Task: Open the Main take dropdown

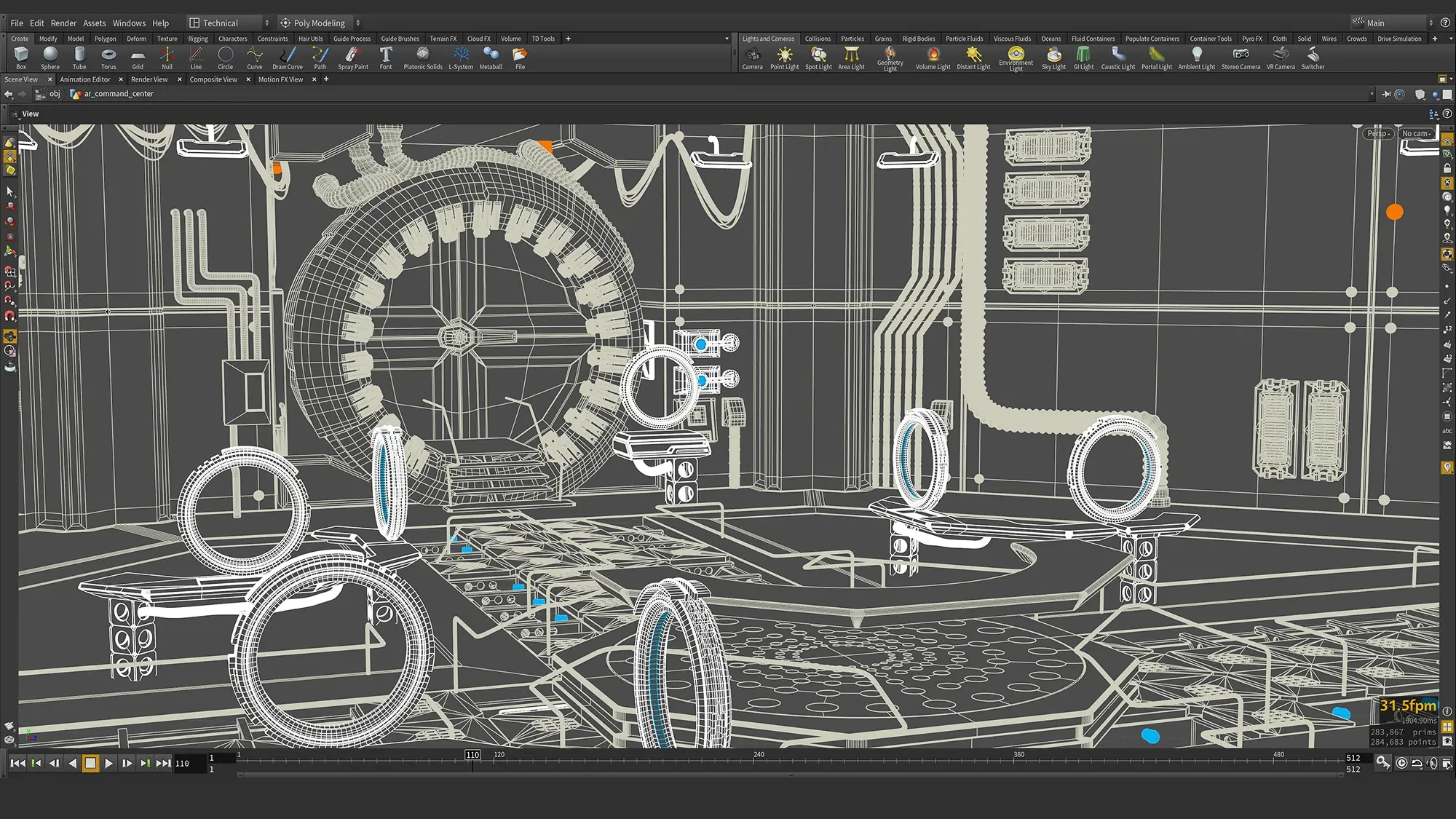Action: pyautogui.click(x=1392, y=23)
